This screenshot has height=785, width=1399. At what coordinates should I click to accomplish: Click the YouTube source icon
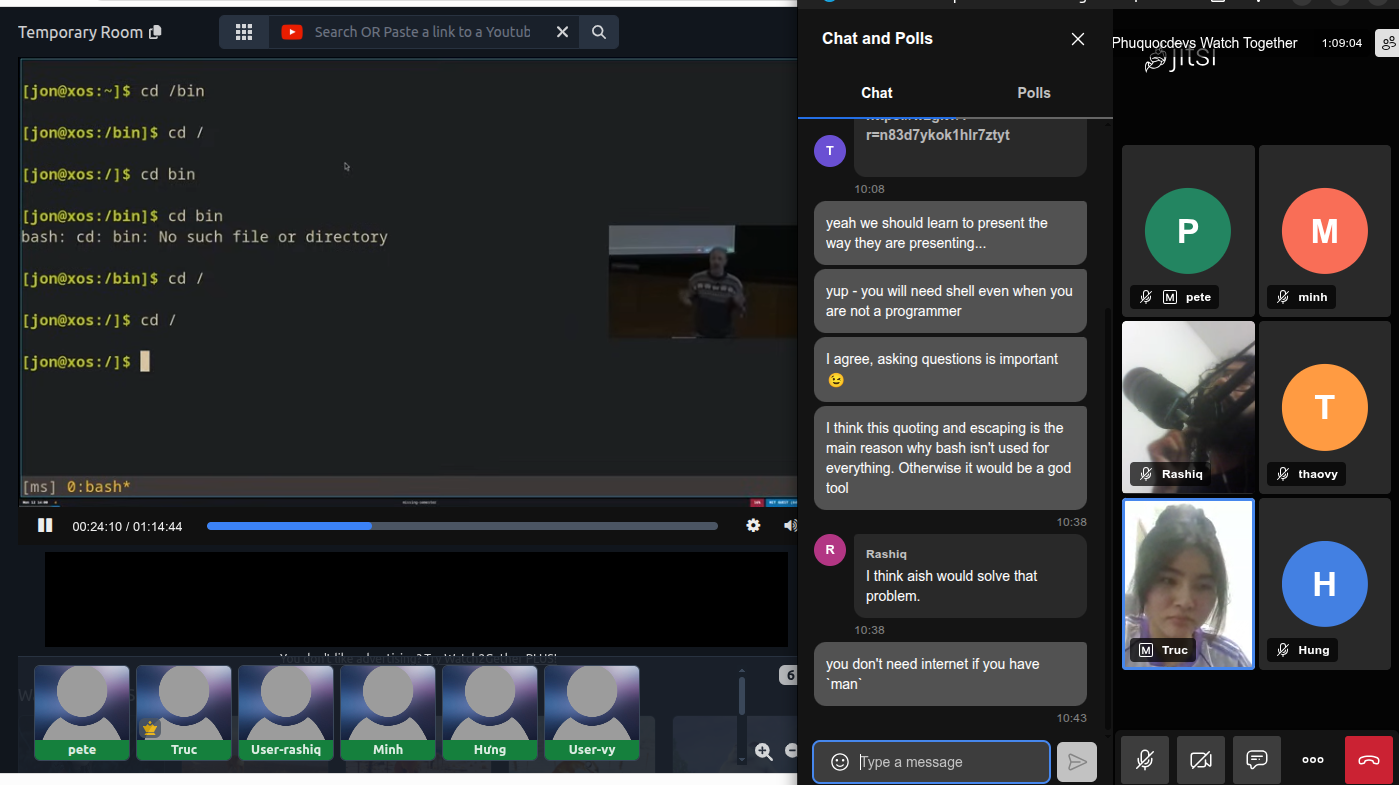click(x=291, y=32)
